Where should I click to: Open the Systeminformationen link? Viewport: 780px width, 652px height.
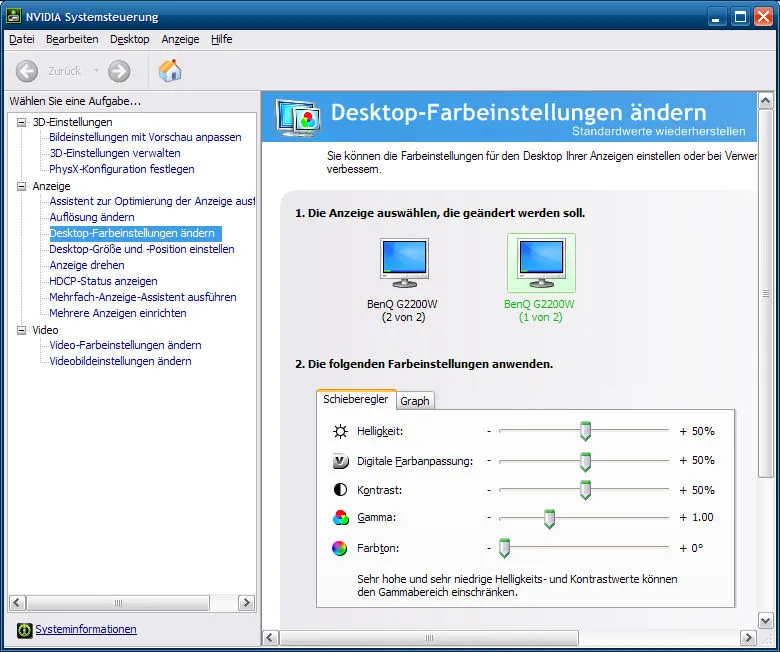(86, 630)
